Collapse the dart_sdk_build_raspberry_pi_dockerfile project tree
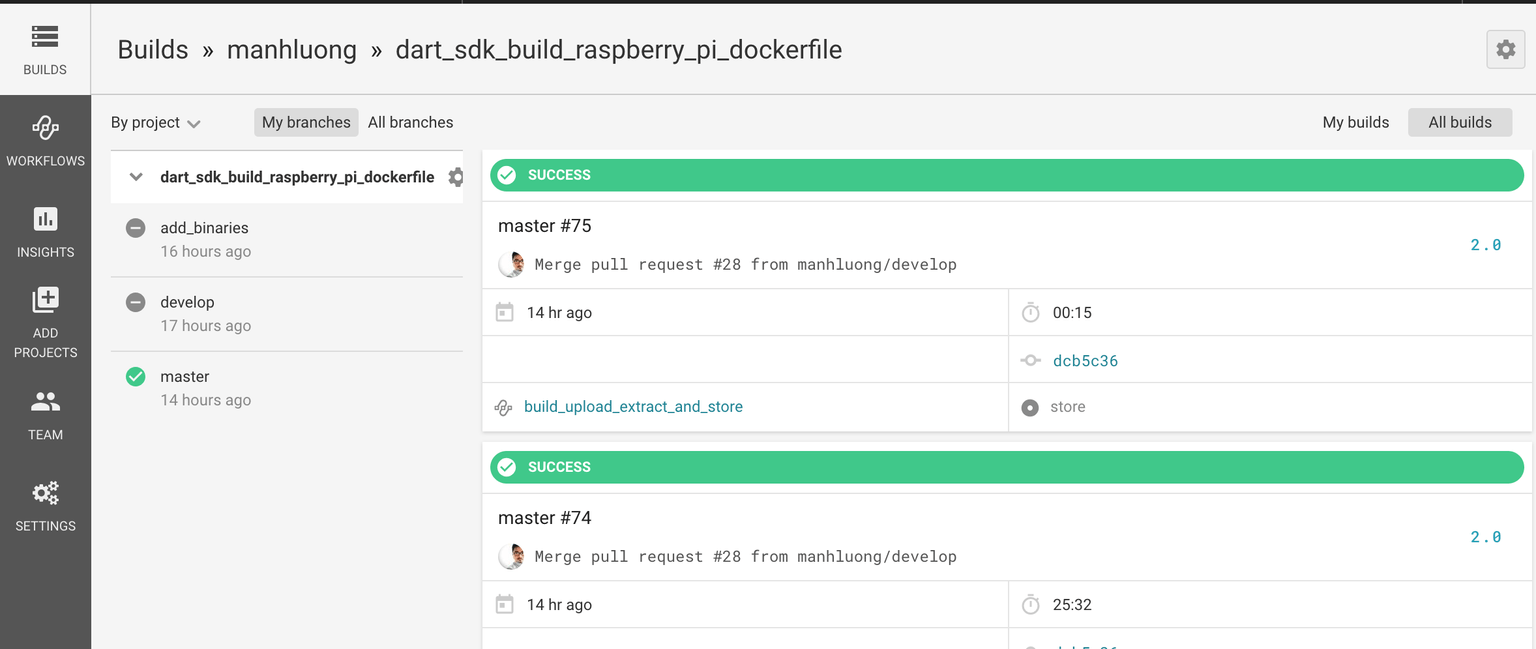 [135, 176]
